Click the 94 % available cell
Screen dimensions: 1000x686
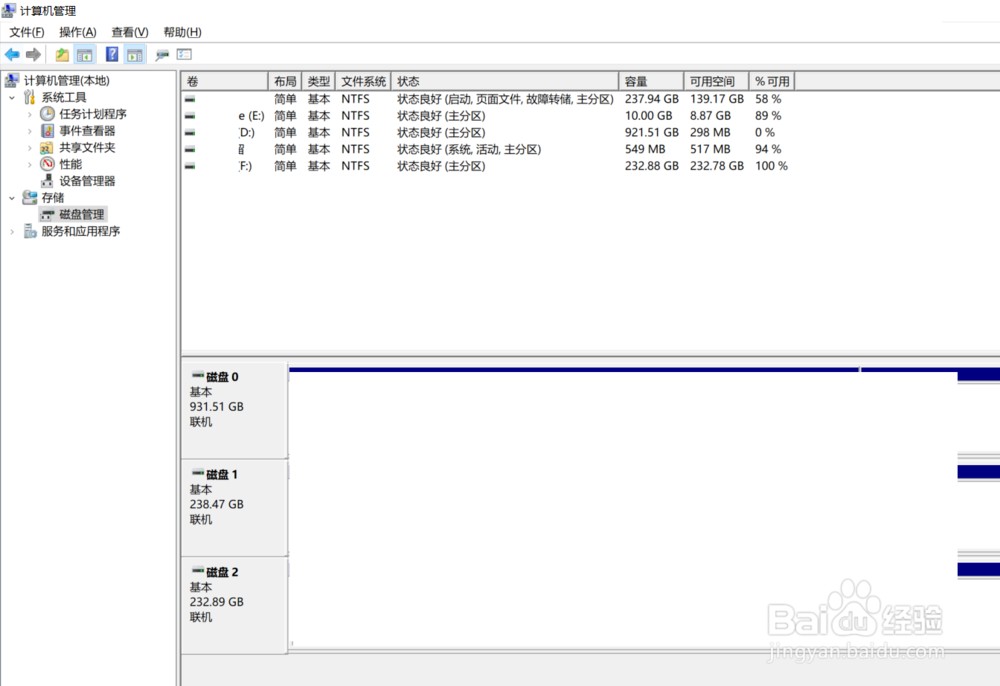coord(768,149)
